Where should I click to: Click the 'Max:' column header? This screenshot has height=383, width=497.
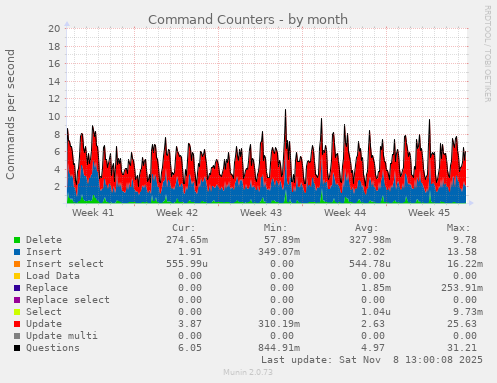pos(459,228)
